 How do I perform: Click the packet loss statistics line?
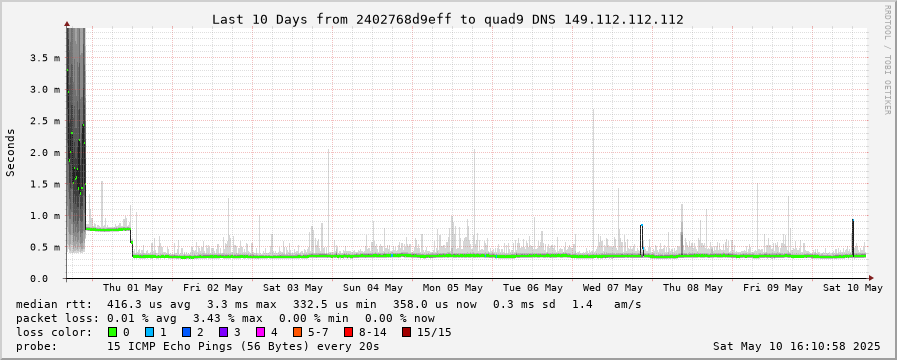(x=225, y=318)
